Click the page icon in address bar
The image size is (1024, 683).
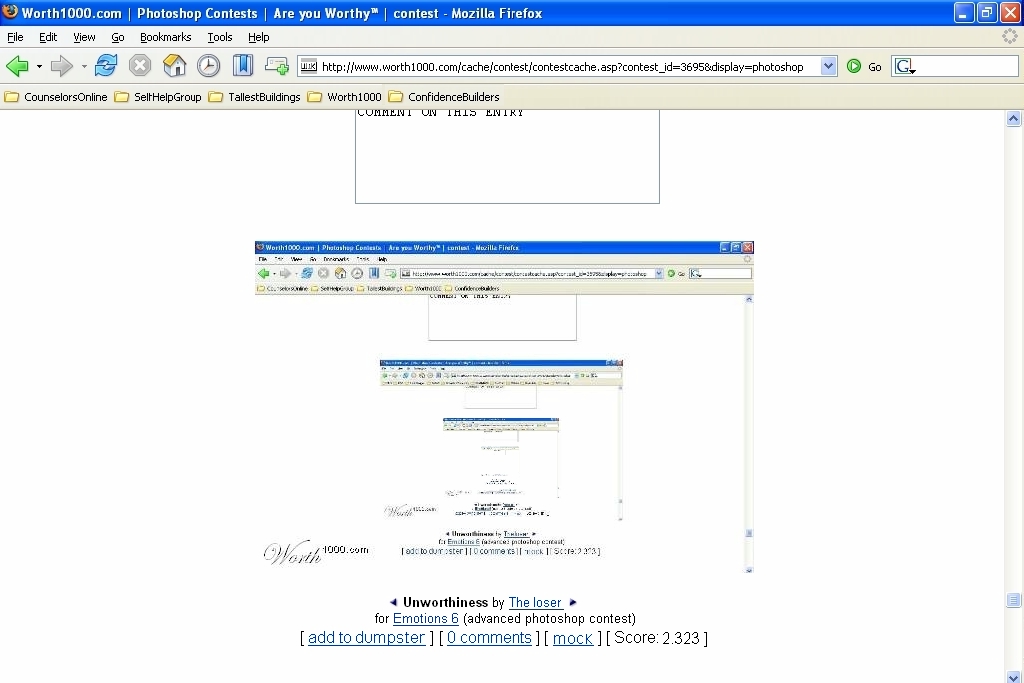308,66
